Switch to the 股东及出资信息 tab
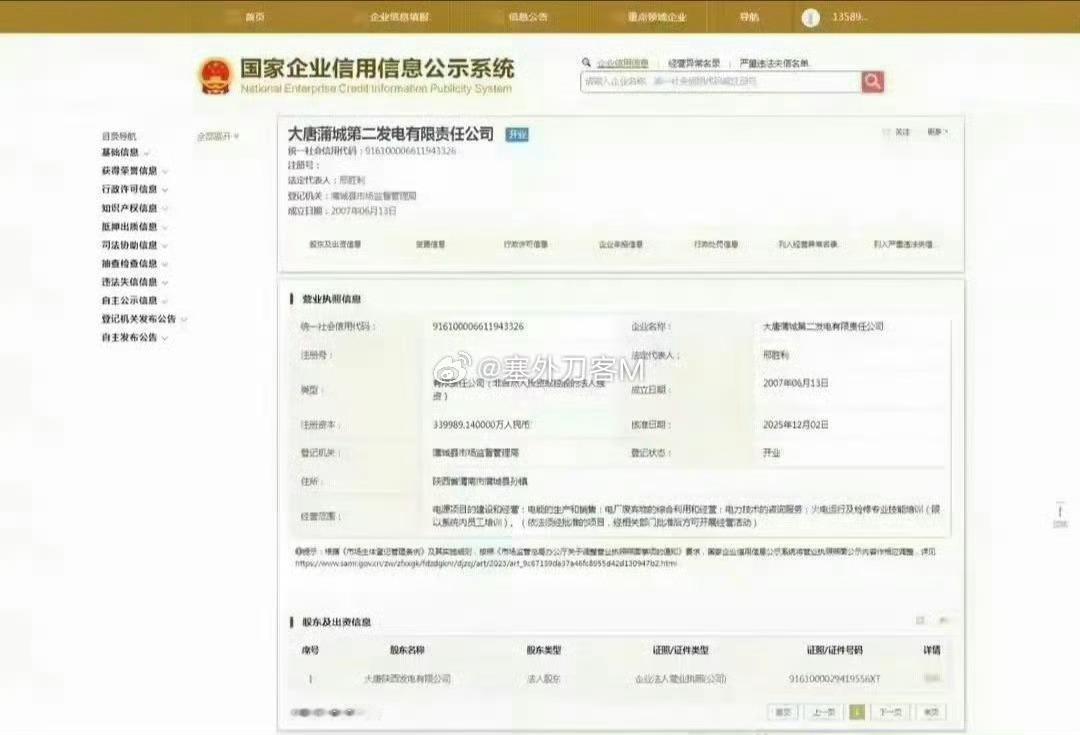Image resolution: width=1080 pixels, height=735 pixels. [x=335, y=245]
